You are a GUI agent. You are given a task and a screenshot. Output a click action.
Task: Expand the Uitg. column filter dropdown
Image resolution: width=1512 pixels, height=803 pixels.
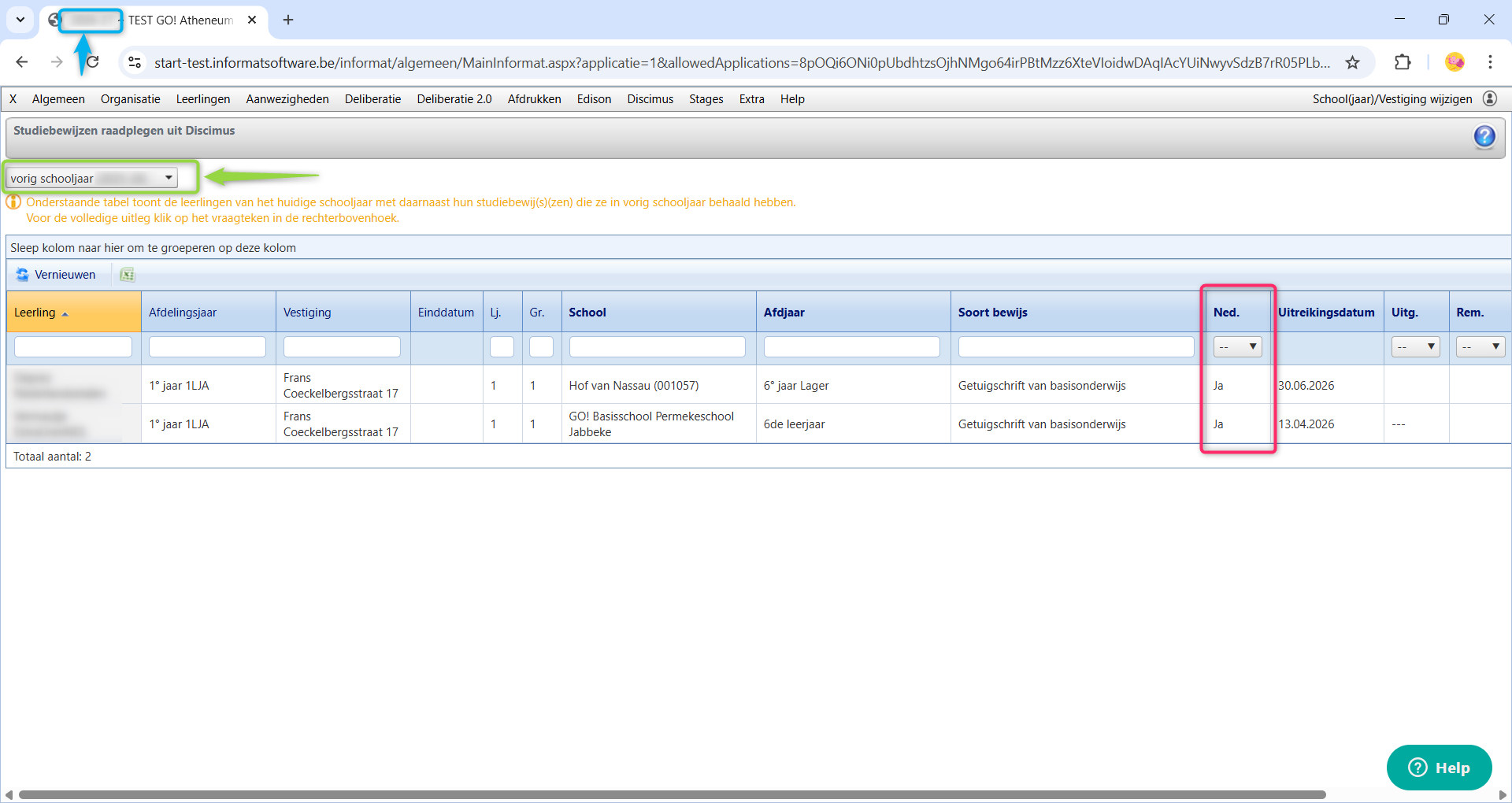click(1415, 346)
